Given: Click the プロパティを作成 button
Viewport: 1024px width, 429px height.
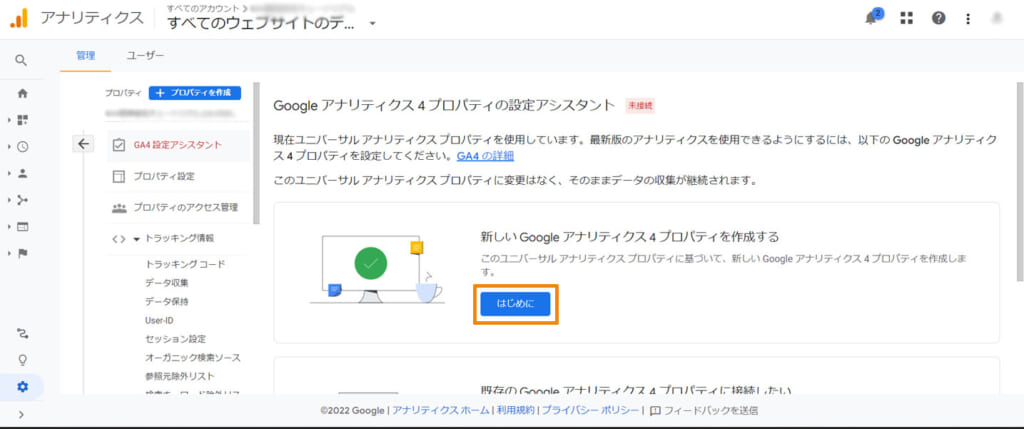Looking at the screenshot, I should pyautogui.click(x=195, y=93).
